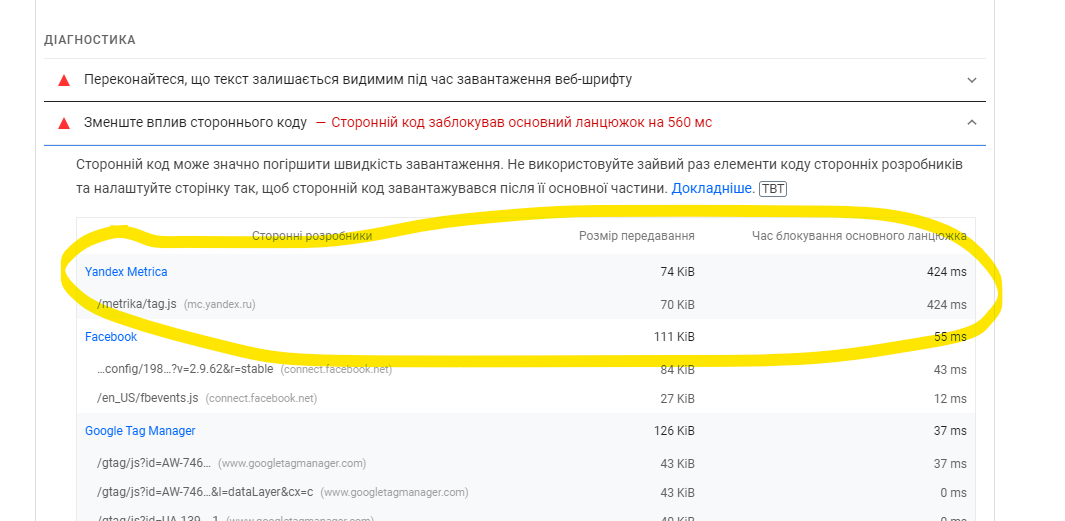Collapse the third-party code audit chevron
The image size is (1065, 521).
pyautogui.click(x=971, y=123)
